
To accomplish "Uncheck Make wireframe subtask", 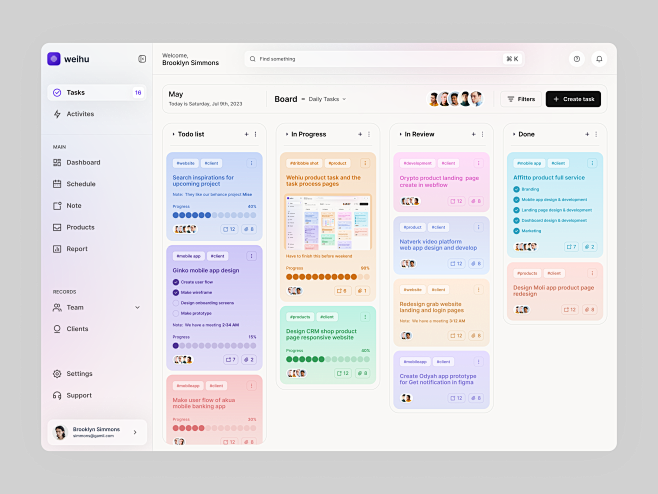I will click(x=176, y=293).
